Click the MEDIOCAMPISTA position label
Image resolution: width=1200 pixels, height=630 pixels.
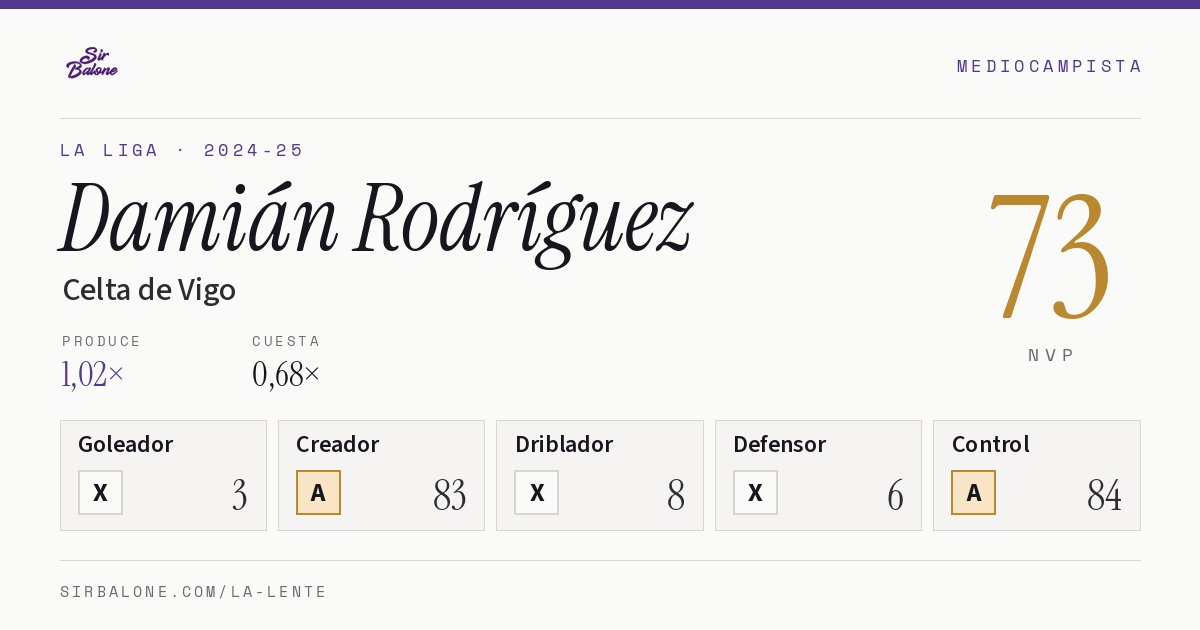pyautogui.click(x=1049, y=66)
